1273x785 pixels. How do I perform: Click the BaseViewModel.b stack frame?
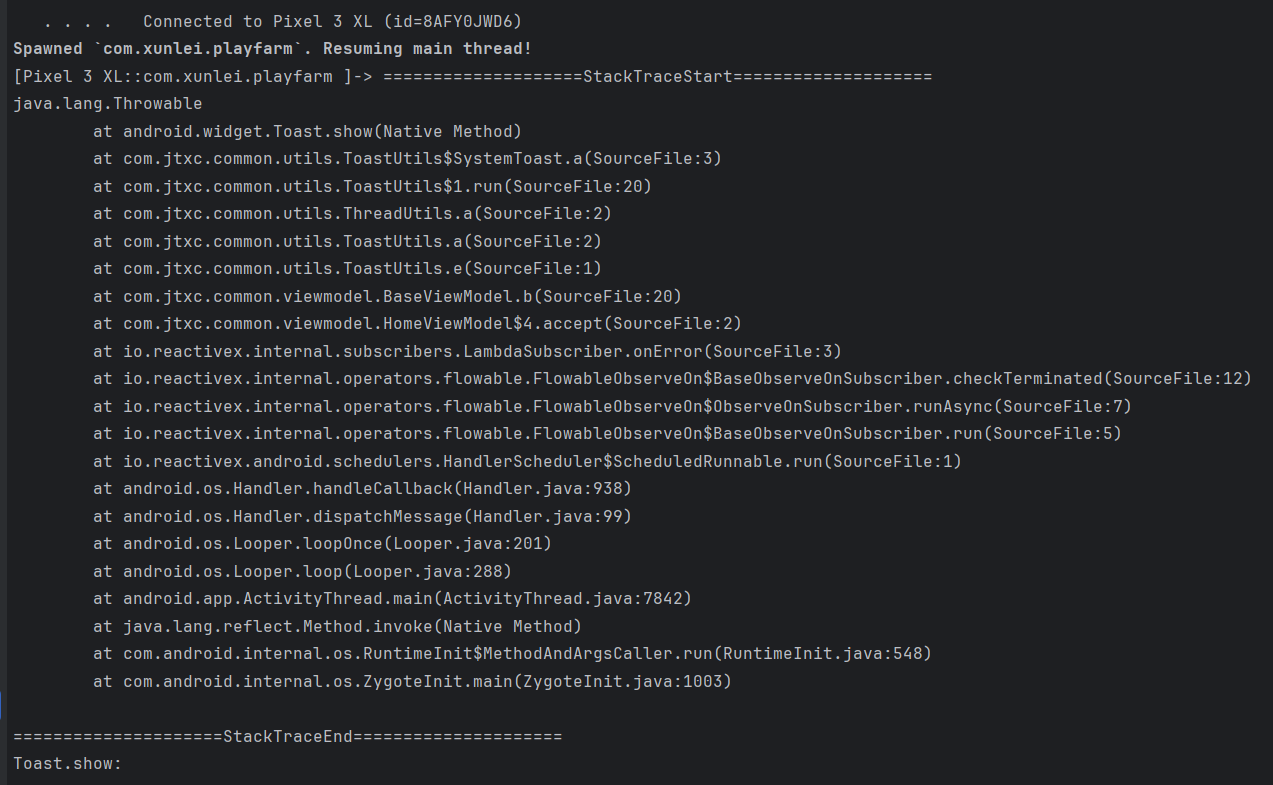click(387, 296)
